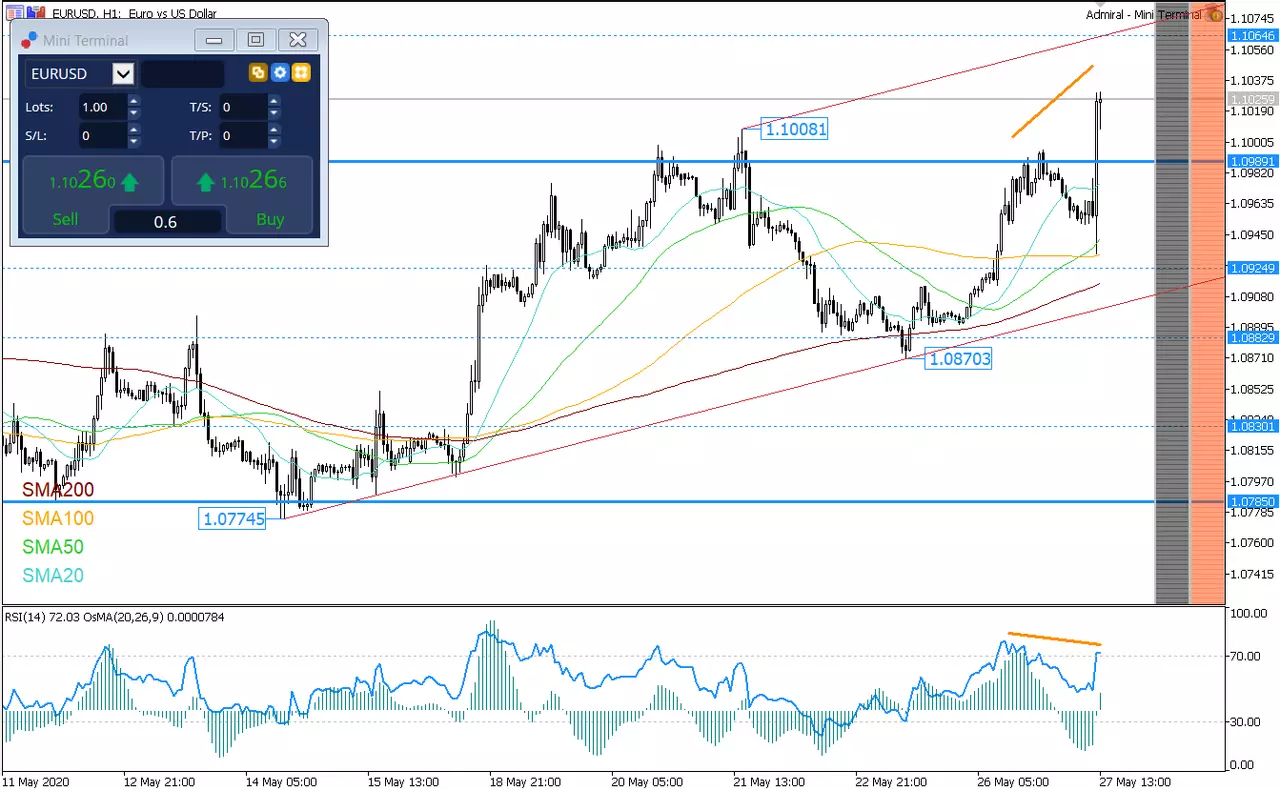This screenshot has height=789, width=1280.
Task: Click the Buy button at 1.10266
Action: [242, 194]
